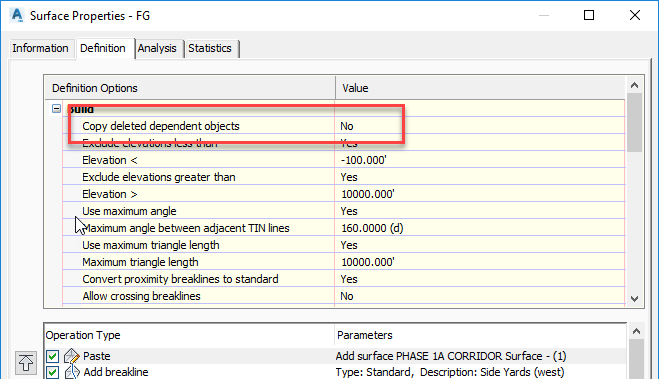Select the Maximum triangle length row
Image resolution: width=659 pixels, height=379 pixels.
[344, 262]
